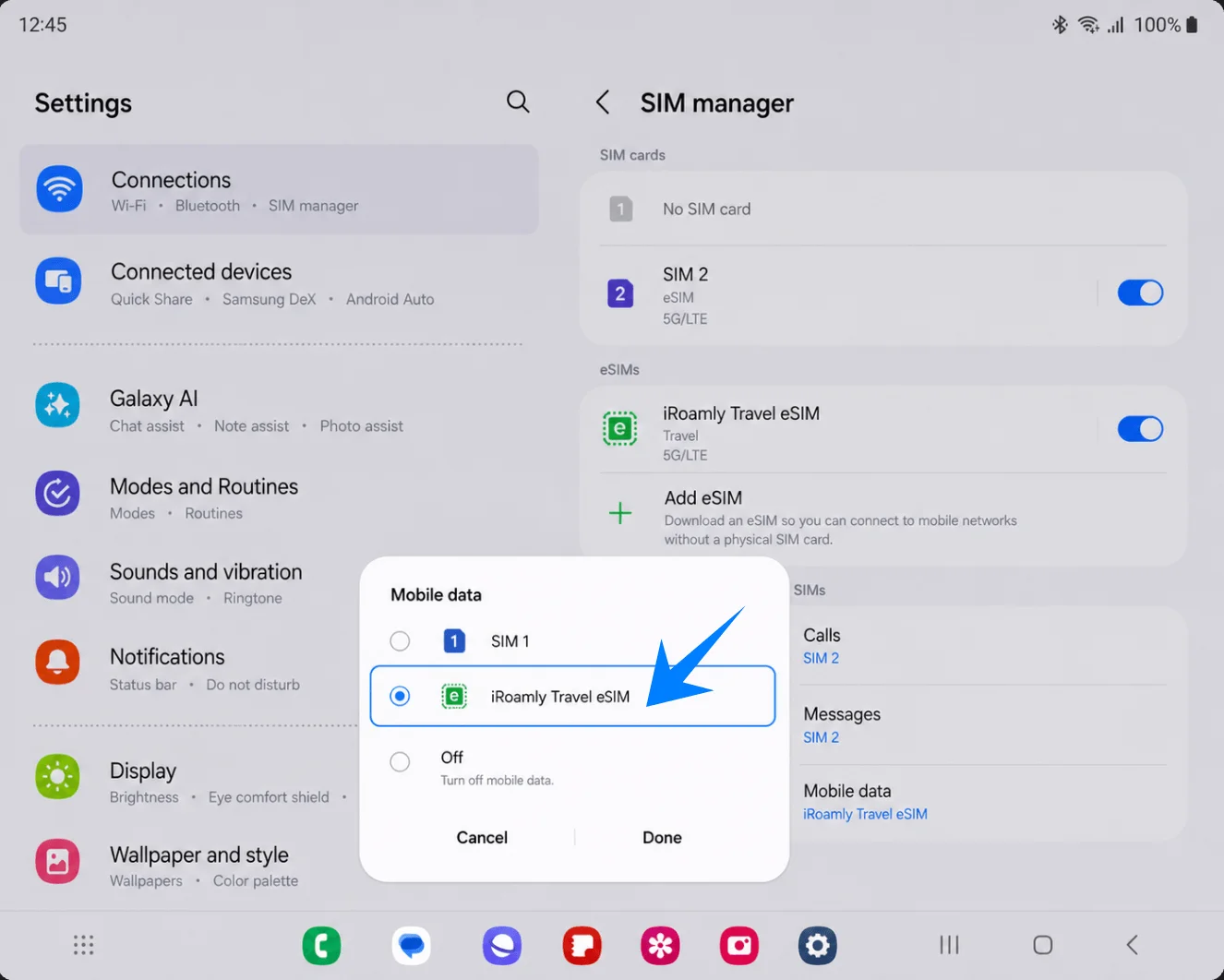Tap the 'SIM cards' section header
The image size is (1224, 980).
point(632,155)
